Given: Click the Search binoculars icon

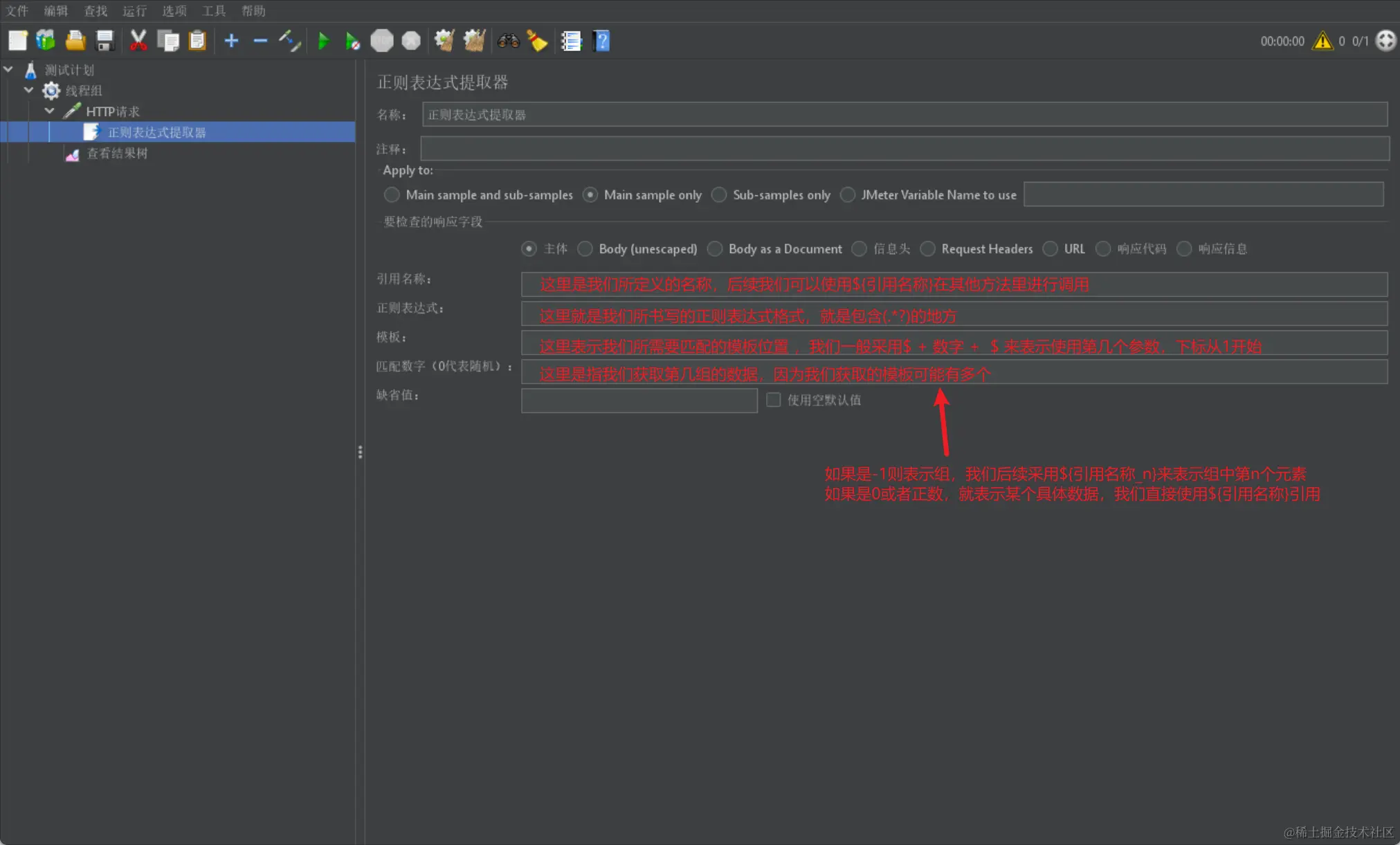Looking at the screenshot, I should [x=508, y=41].
